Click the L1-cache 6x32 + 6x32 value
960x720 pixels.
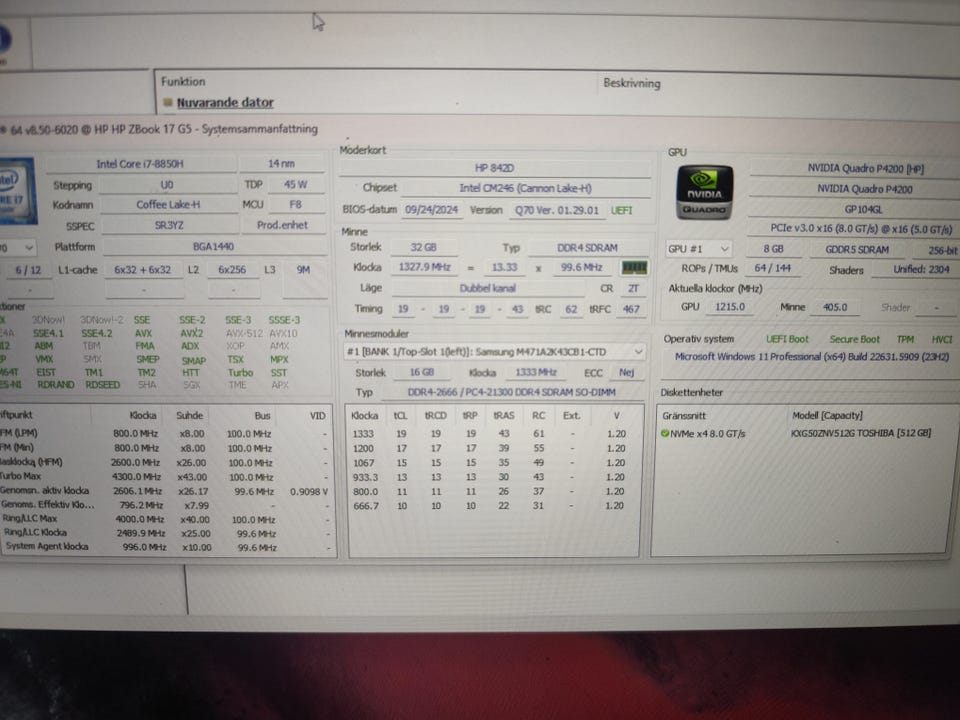[143, 269]
